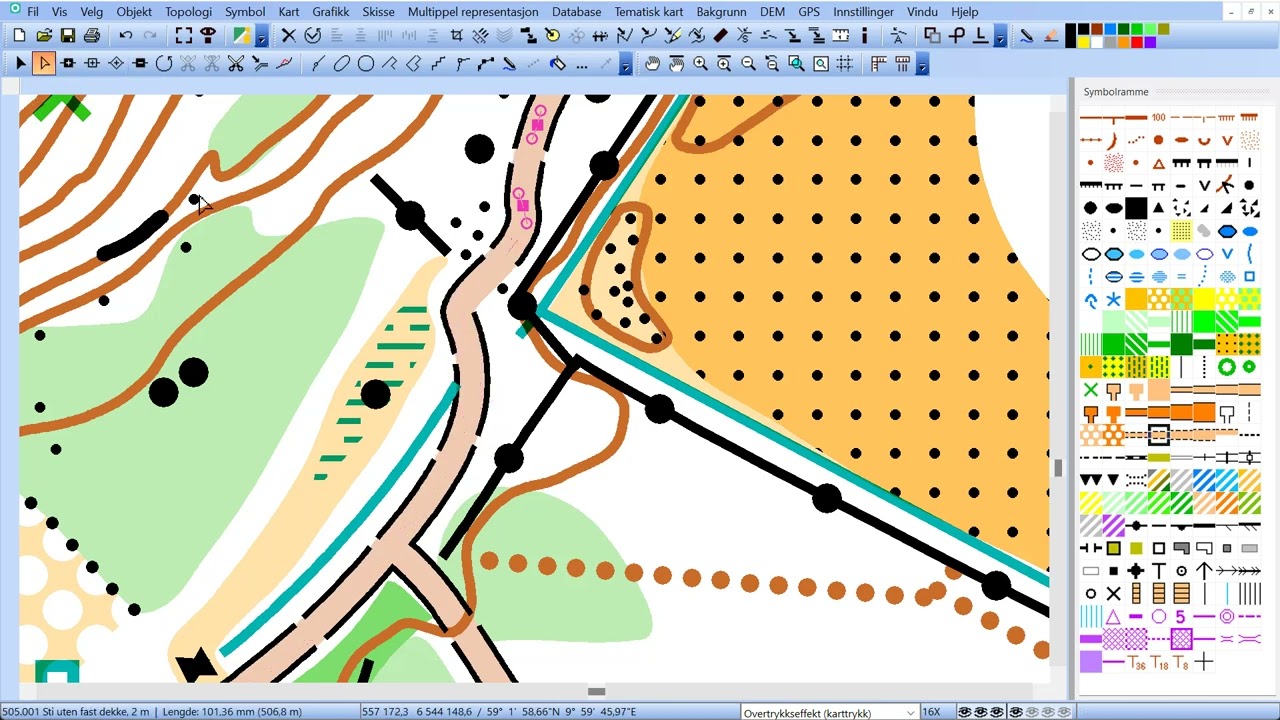Pick the yellow color swatch
Viewport: 1280px width, 720px height.
pyautogui.click(x=1083, y=42)
